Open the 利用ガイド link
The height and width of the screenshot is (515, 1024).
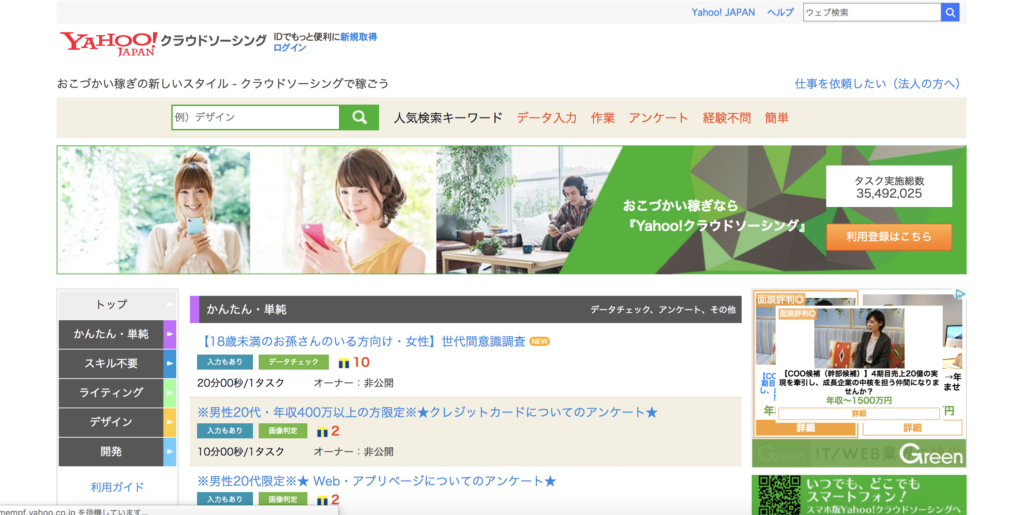click(117, 487)
